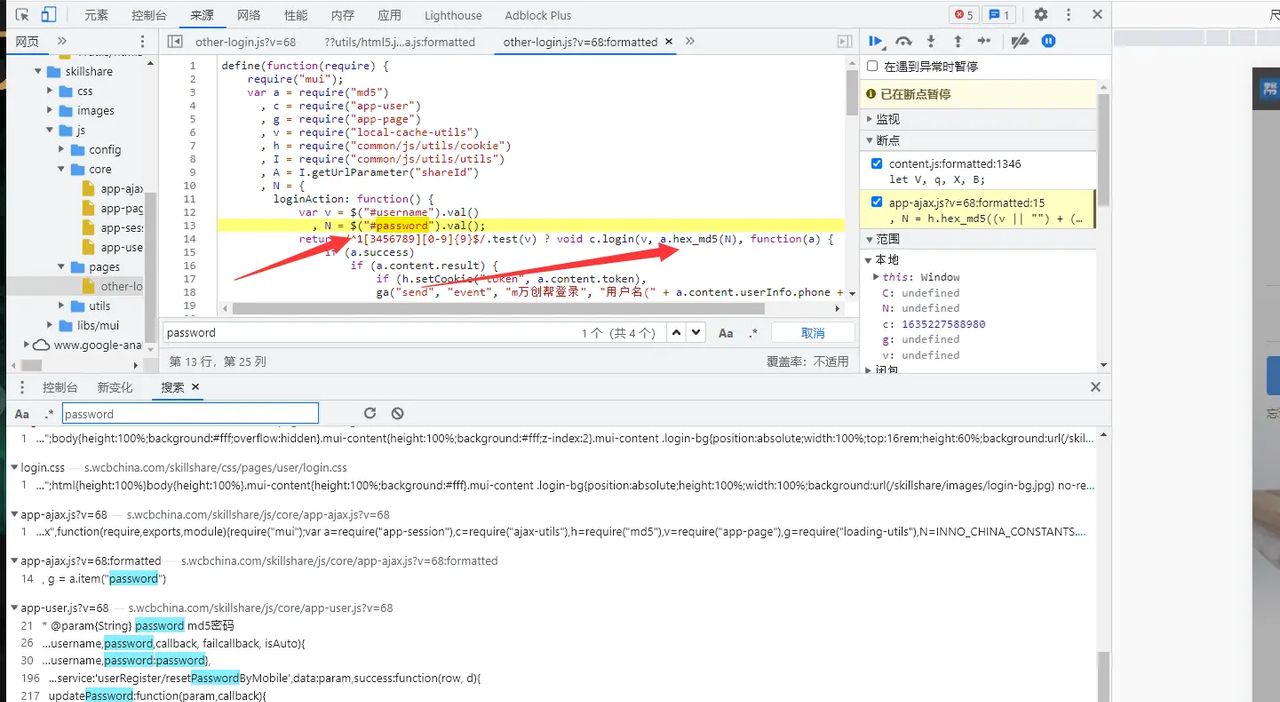Open DevTools settings gear

click(1041, 15)
